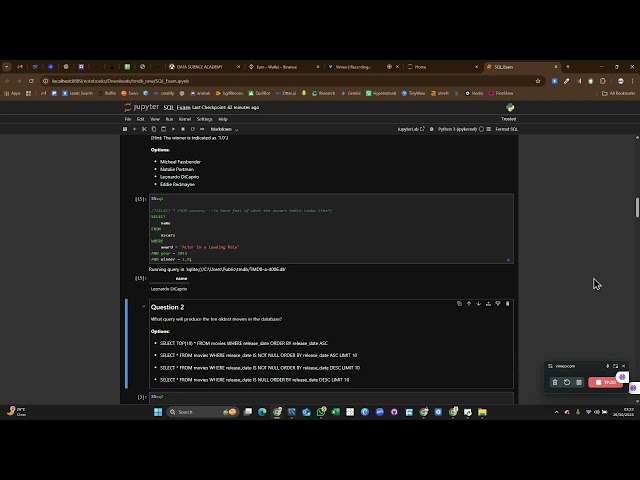Click the taskbar Search box
Image resolution: width=640 pixels, height=480 pixels.
tap(203, 412)
